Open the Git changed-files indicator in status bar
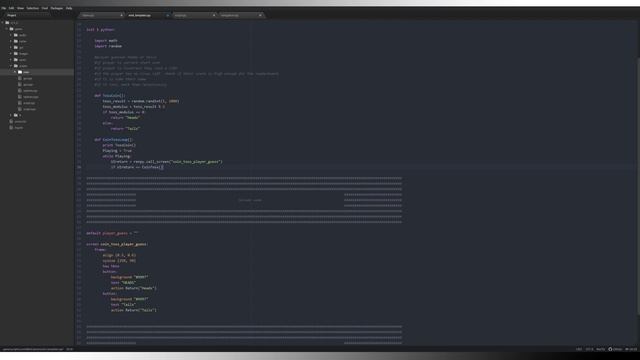This screenshot has height=360, width=640. click(631, 349)
